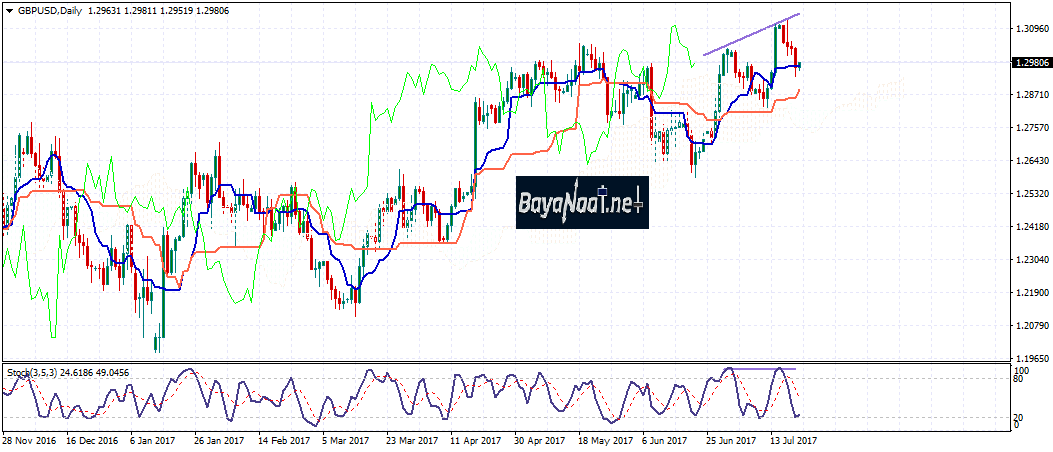Select the current price tag 1.29806

[x=1029, y=63]
